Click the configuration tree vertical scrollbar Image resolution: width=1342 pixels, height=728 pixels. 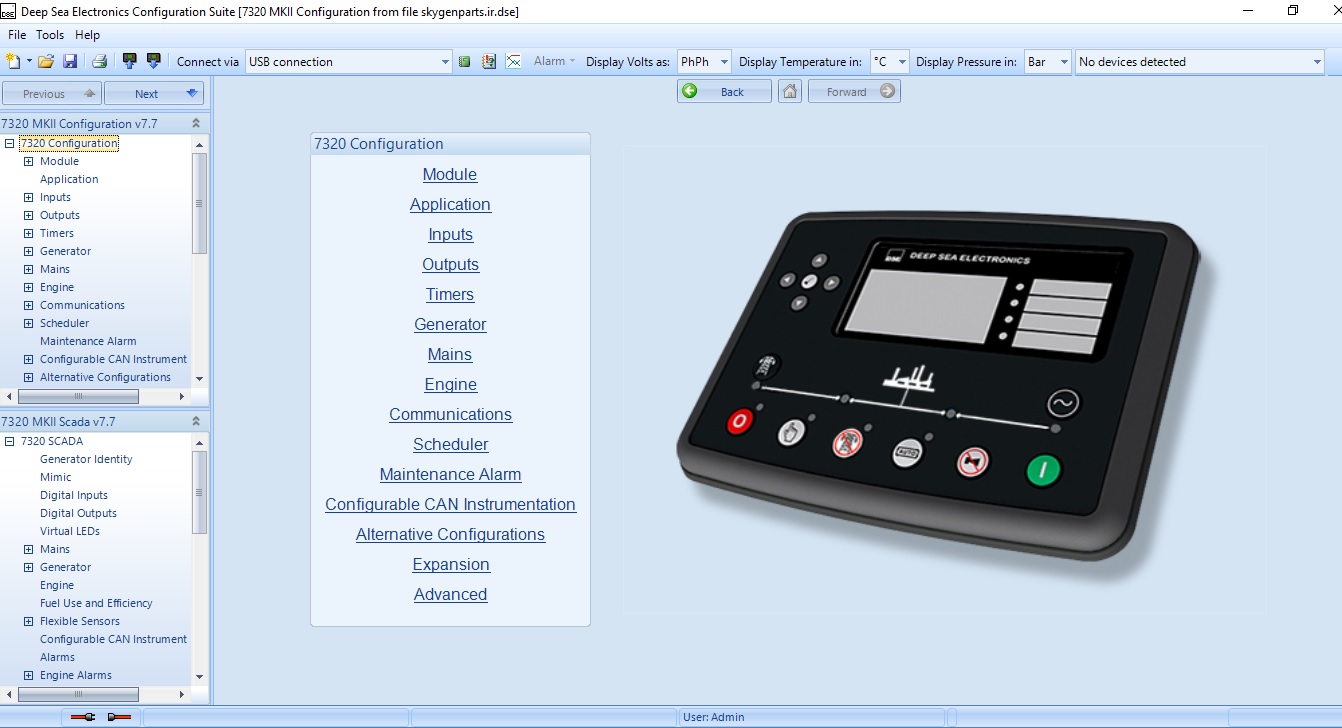pos(199,204)
